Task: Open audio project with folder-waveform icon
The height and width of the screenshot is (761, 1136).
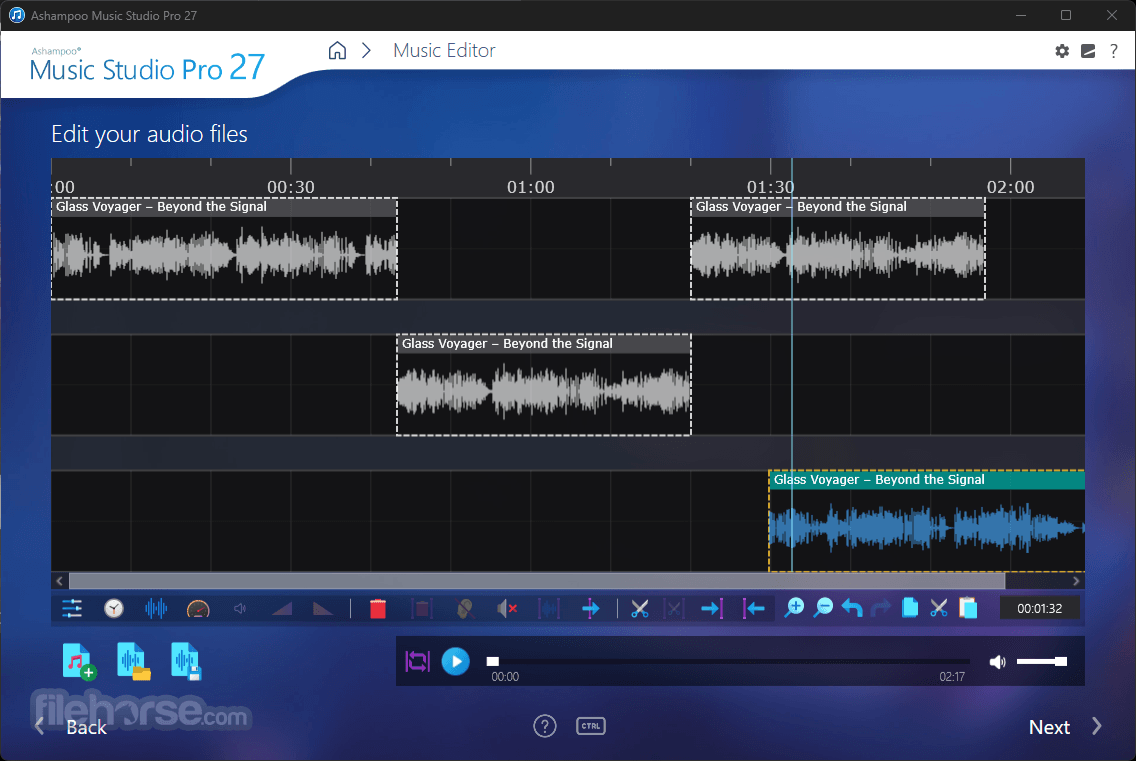Action: pyautogui.click(x=133, y=661)
